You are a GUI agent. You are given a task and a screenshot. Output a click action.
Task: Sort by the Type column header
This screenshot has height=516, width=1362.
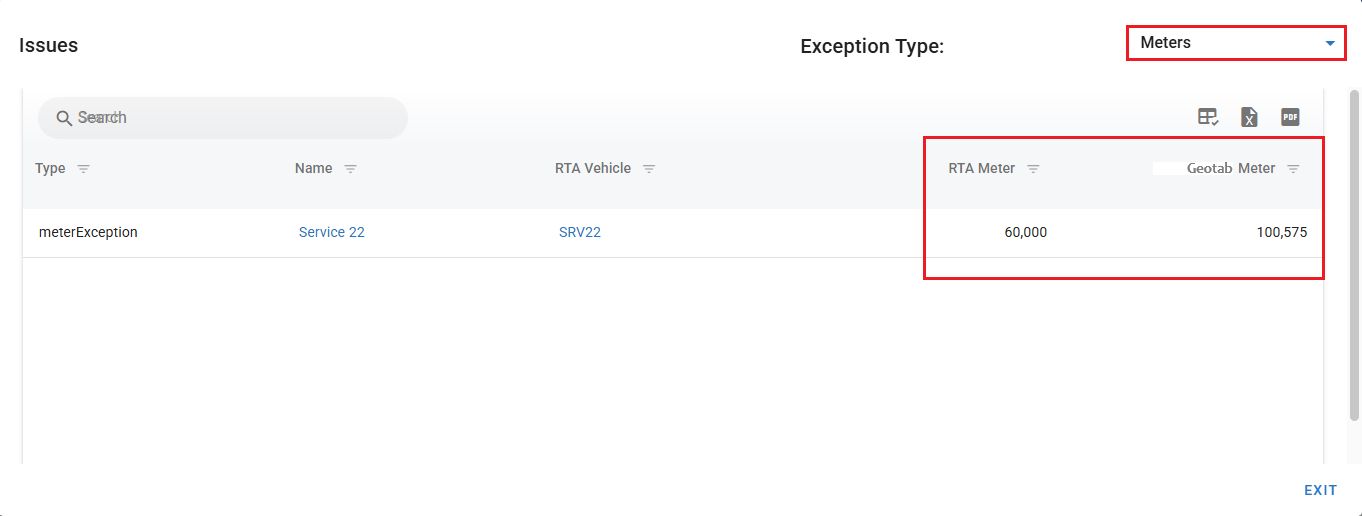tap(50, 169)
